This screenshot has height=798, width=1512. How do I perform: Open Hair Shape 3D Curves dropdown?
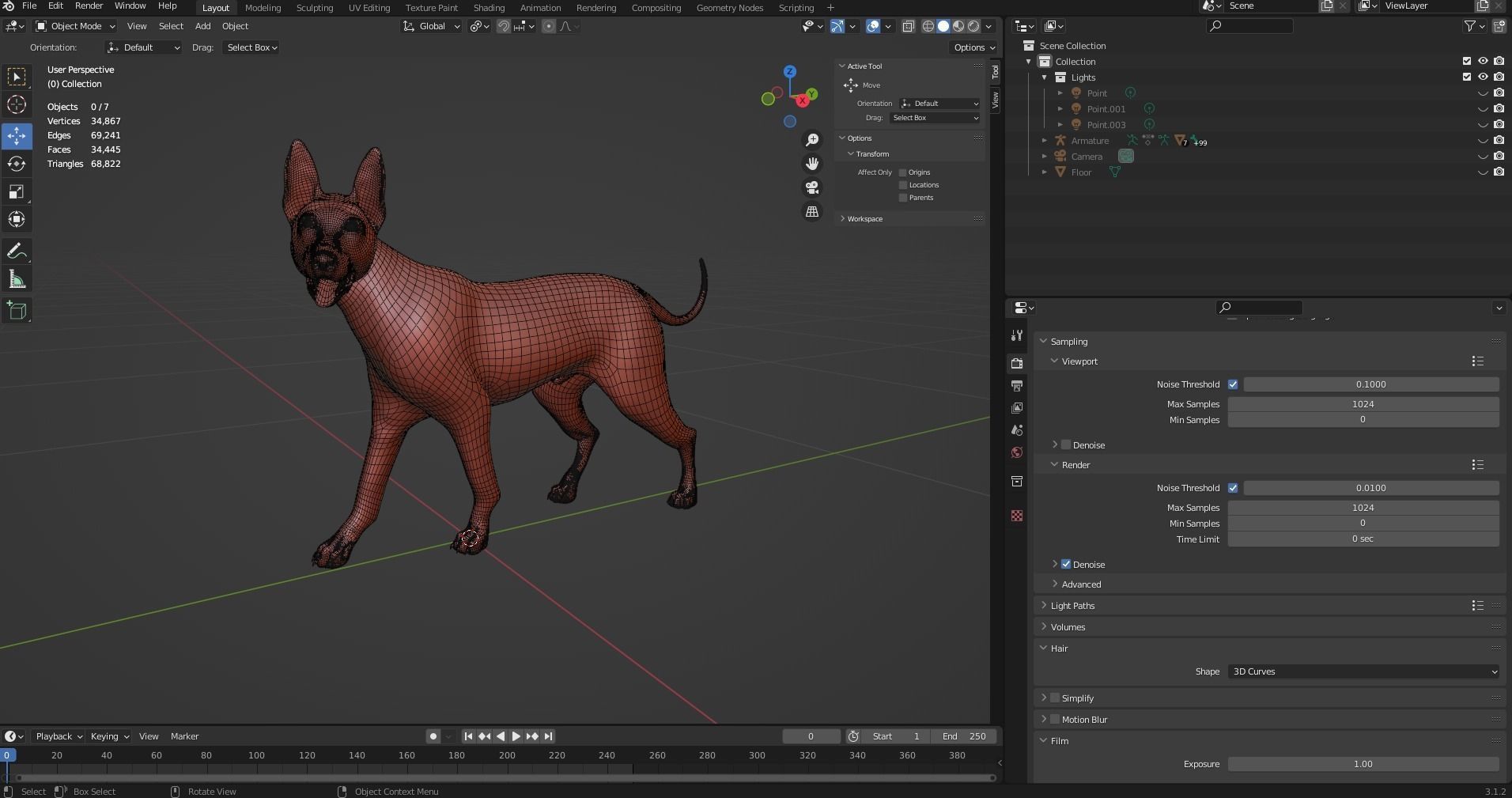1363,671
